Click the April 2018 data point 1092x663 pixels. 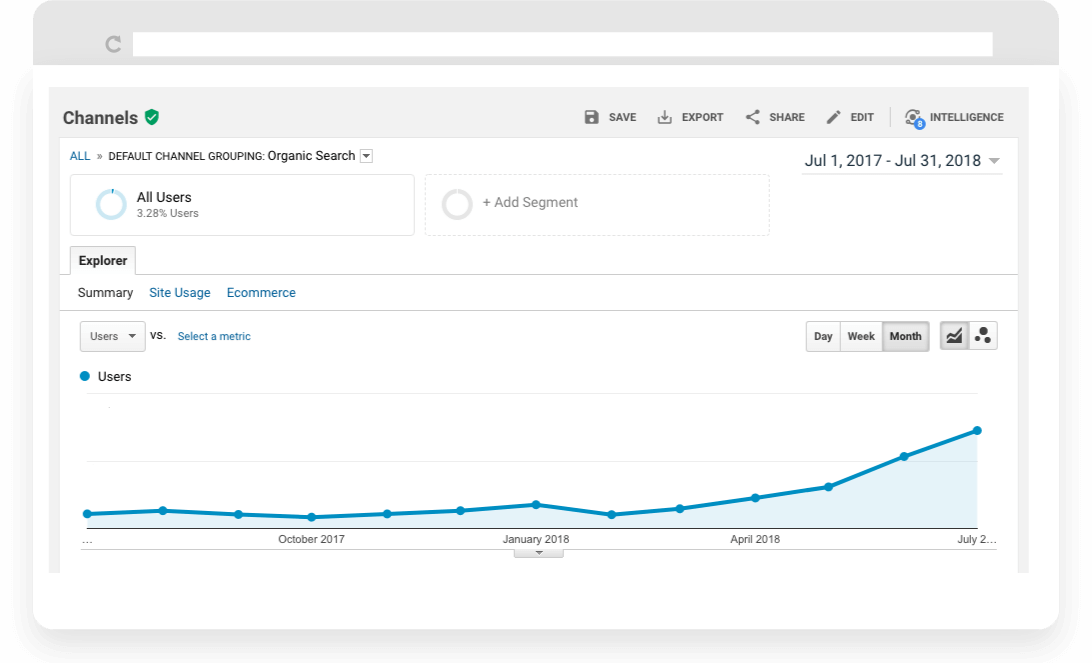(755, 498)
